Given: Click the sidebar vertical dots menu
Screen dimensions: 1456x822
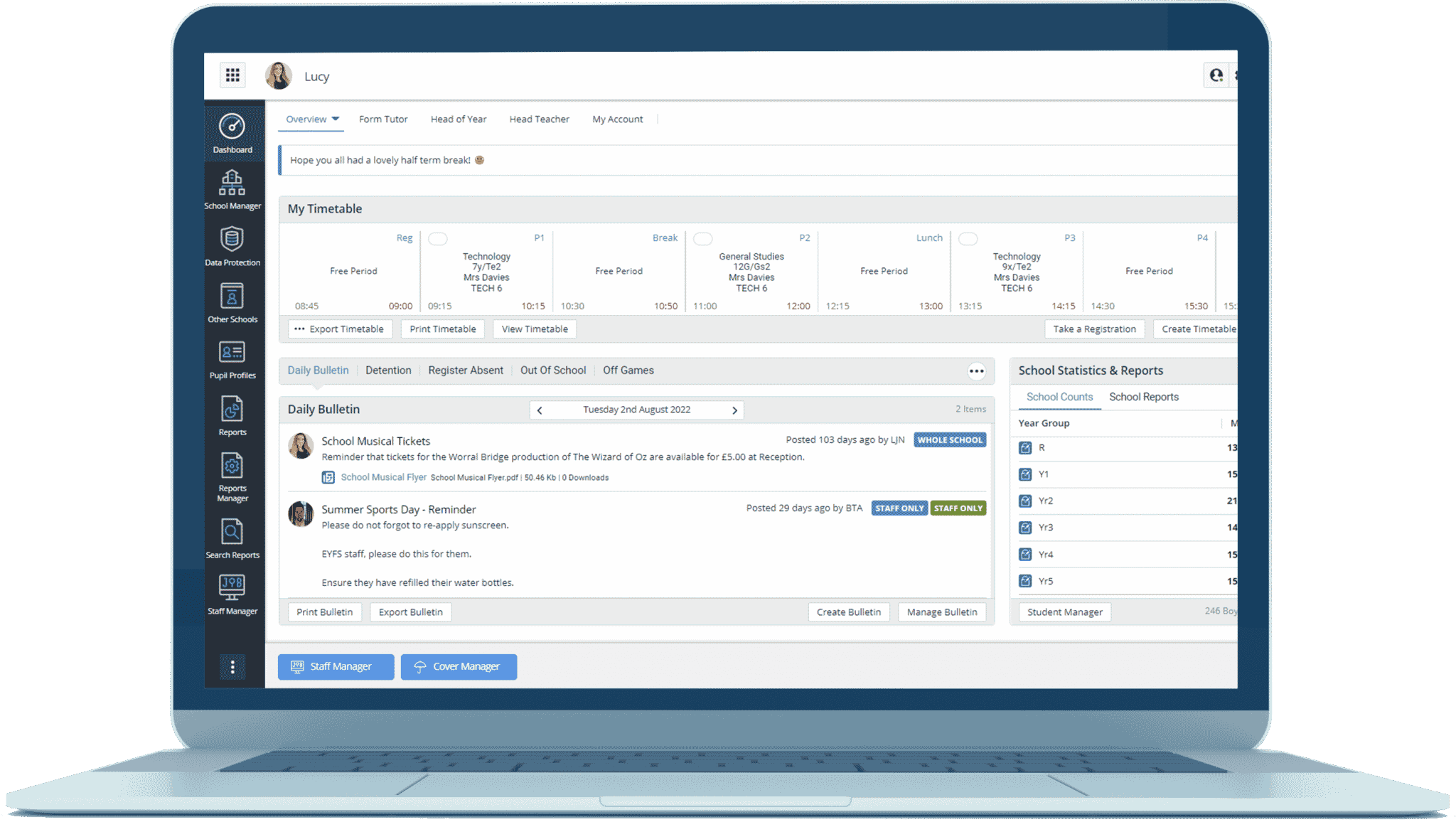Looking at the screenshot, I should [232, 667].
